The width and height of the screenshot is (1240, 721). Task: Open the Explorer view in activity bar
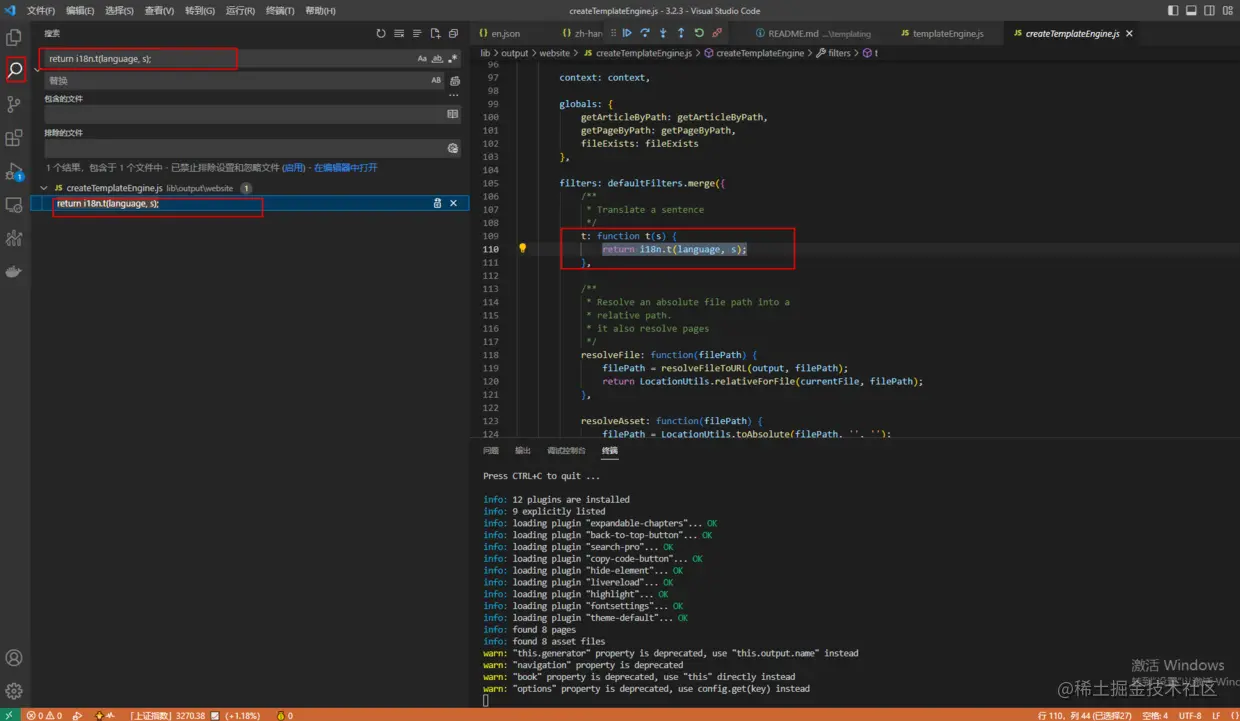point(14,38)
